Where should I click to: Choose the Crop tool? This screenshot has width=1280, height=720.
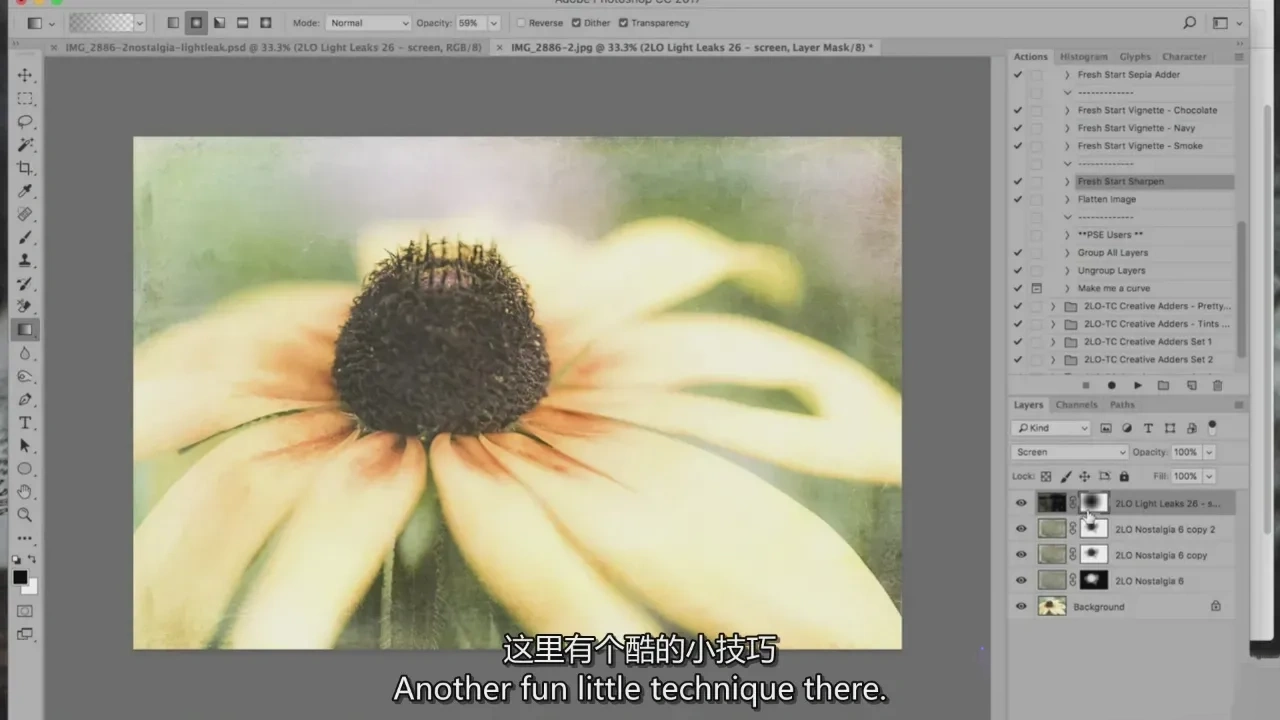tap(25, 168)
